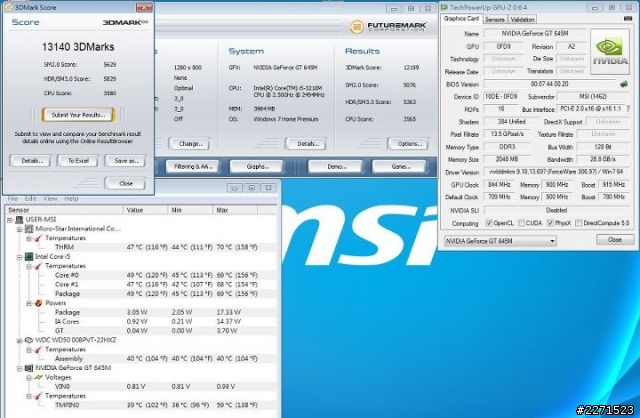Screen dimensions: 640x418
Task: Open Details in 3DMark Score dialog
Action: (30, 161)
